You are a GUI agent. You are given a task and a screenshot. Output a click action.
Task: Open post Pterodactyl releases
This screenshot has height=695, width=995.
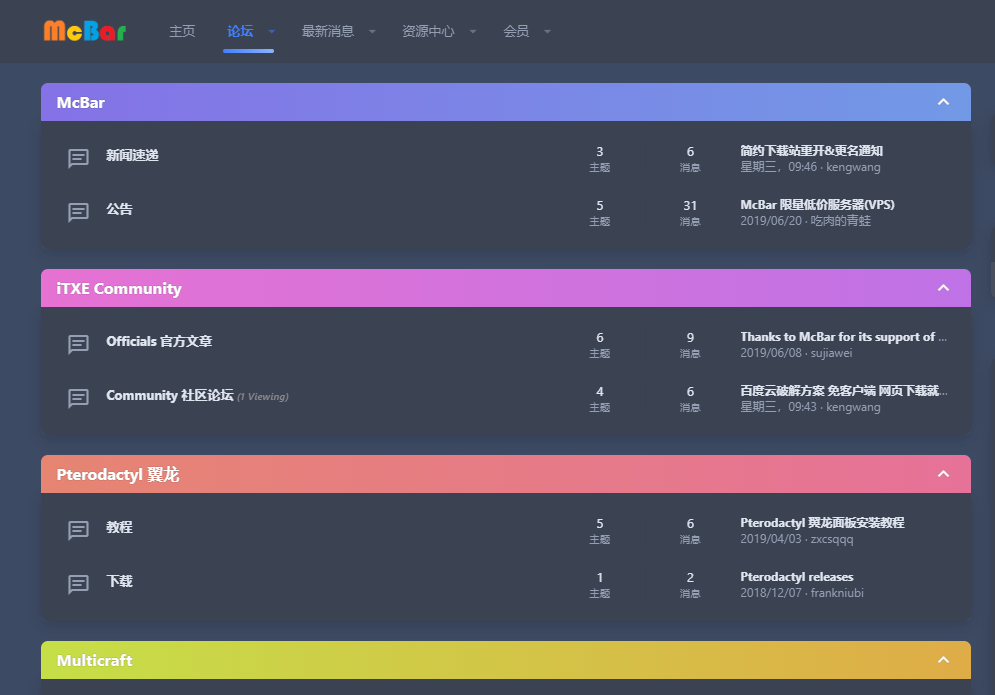click(796, 576)
